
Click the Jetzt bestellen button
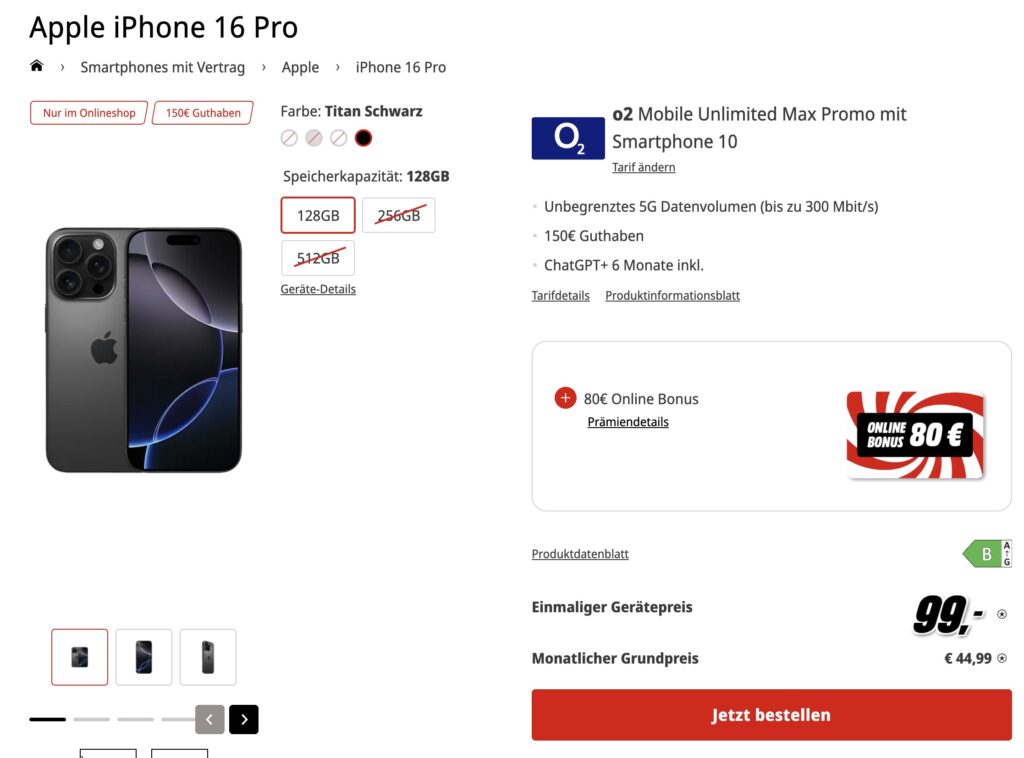(x=771, y=715)
